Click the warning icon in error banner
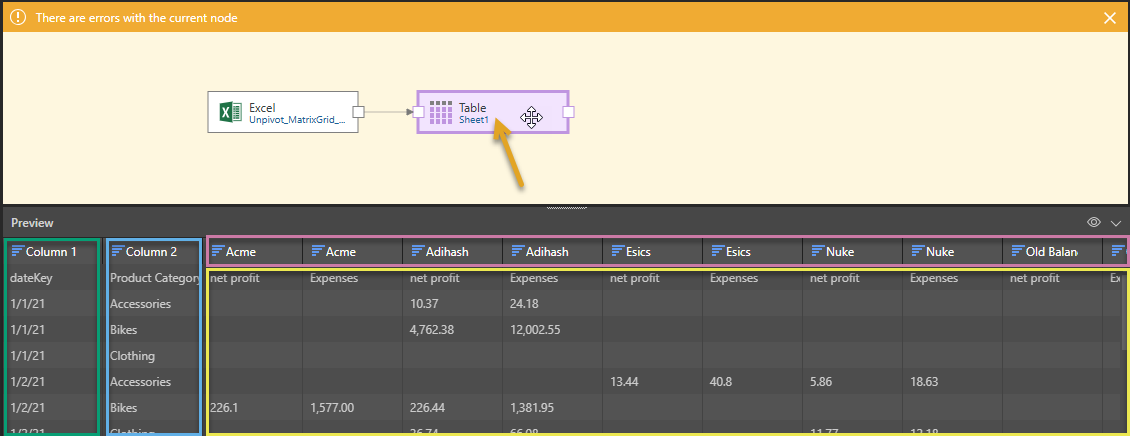The width and height of the screenshot is (1130, 436). [x=18, y=18]
